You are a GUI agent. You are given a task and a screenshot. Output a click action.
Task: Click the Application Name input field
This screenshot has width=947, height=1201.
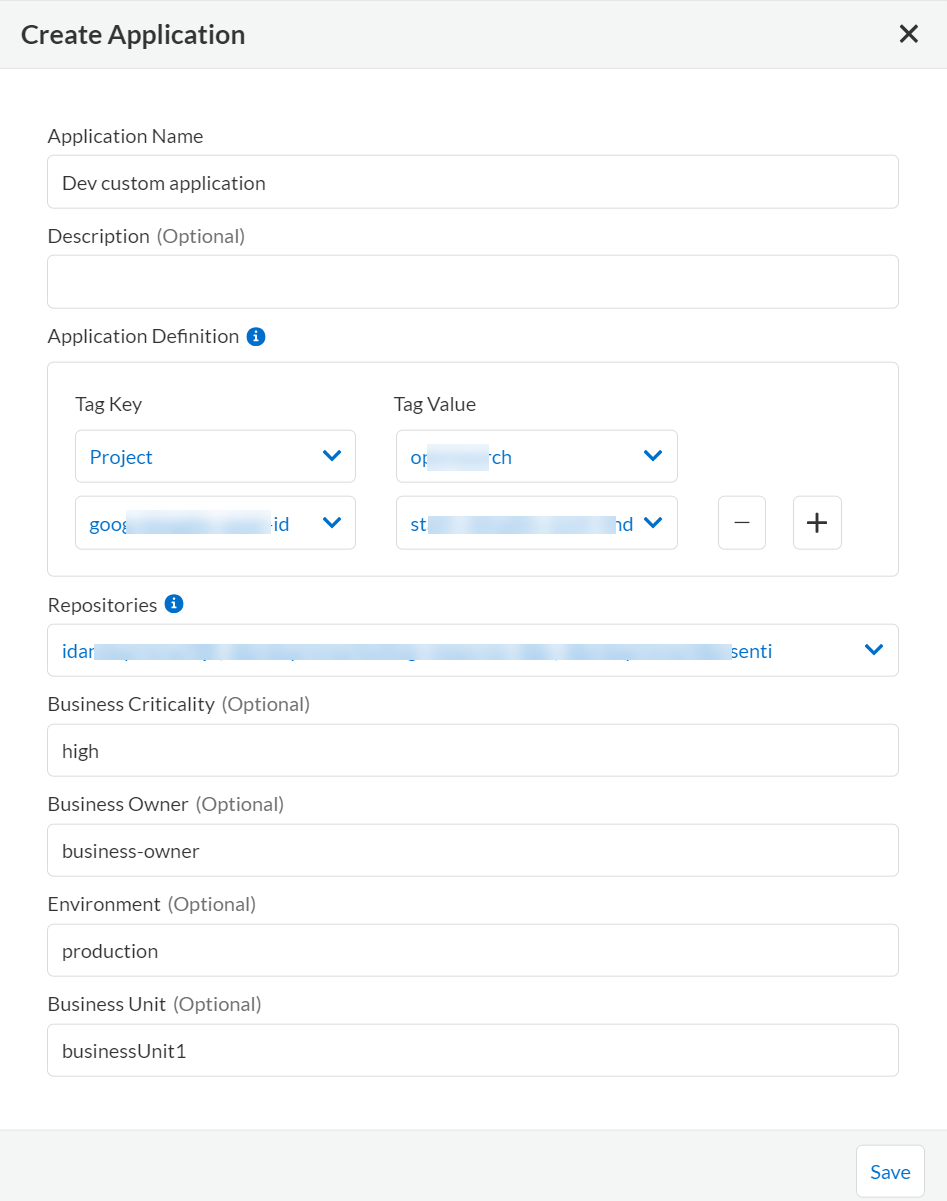click(x=473, y=182)
